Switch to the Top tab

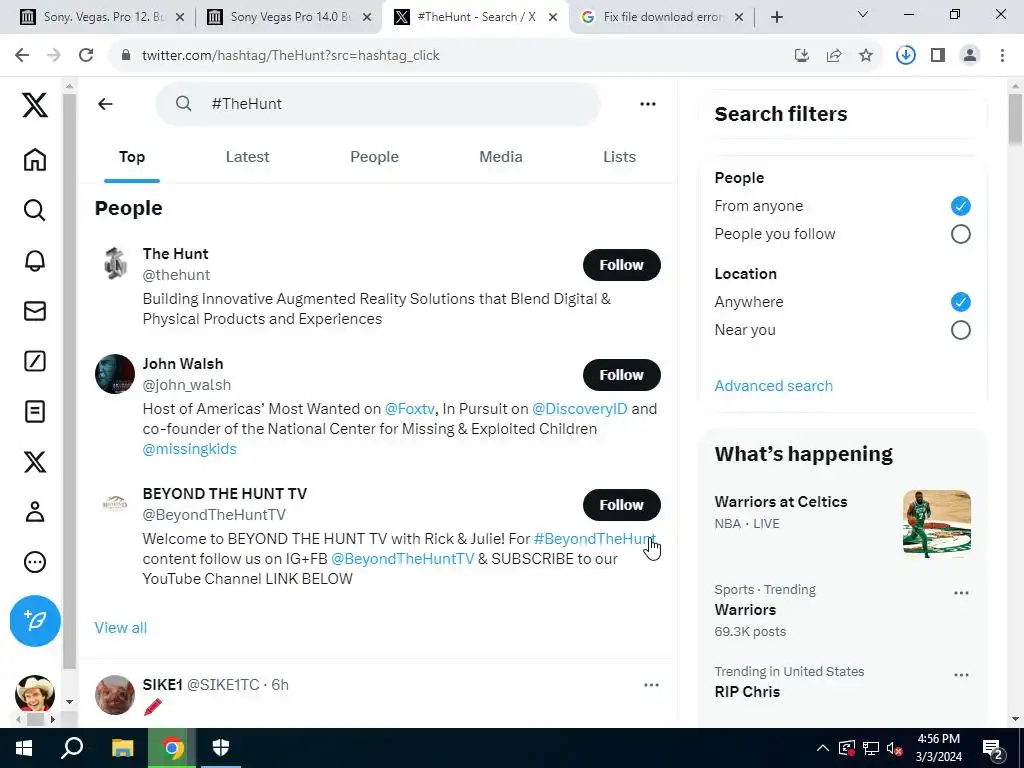point(132,157)
